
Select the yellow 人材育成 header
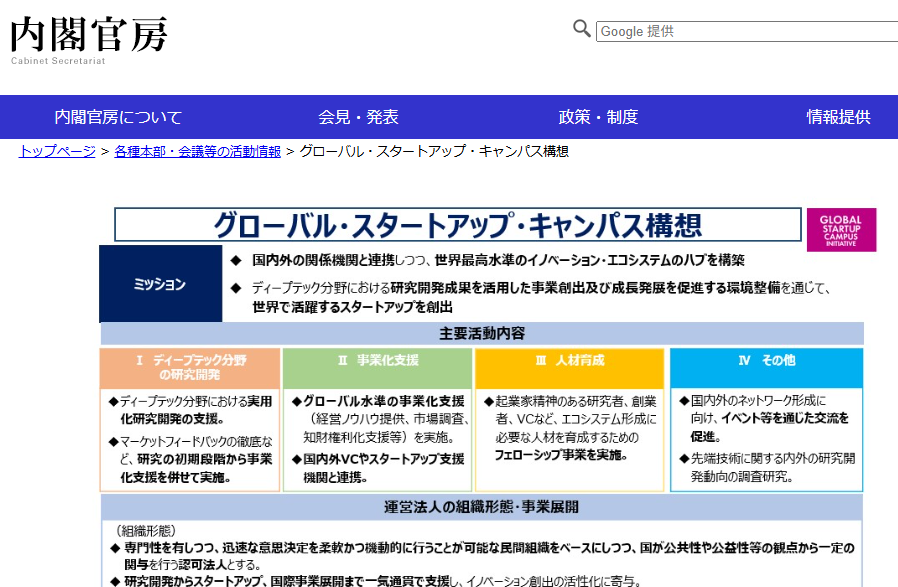coord(569,360)
